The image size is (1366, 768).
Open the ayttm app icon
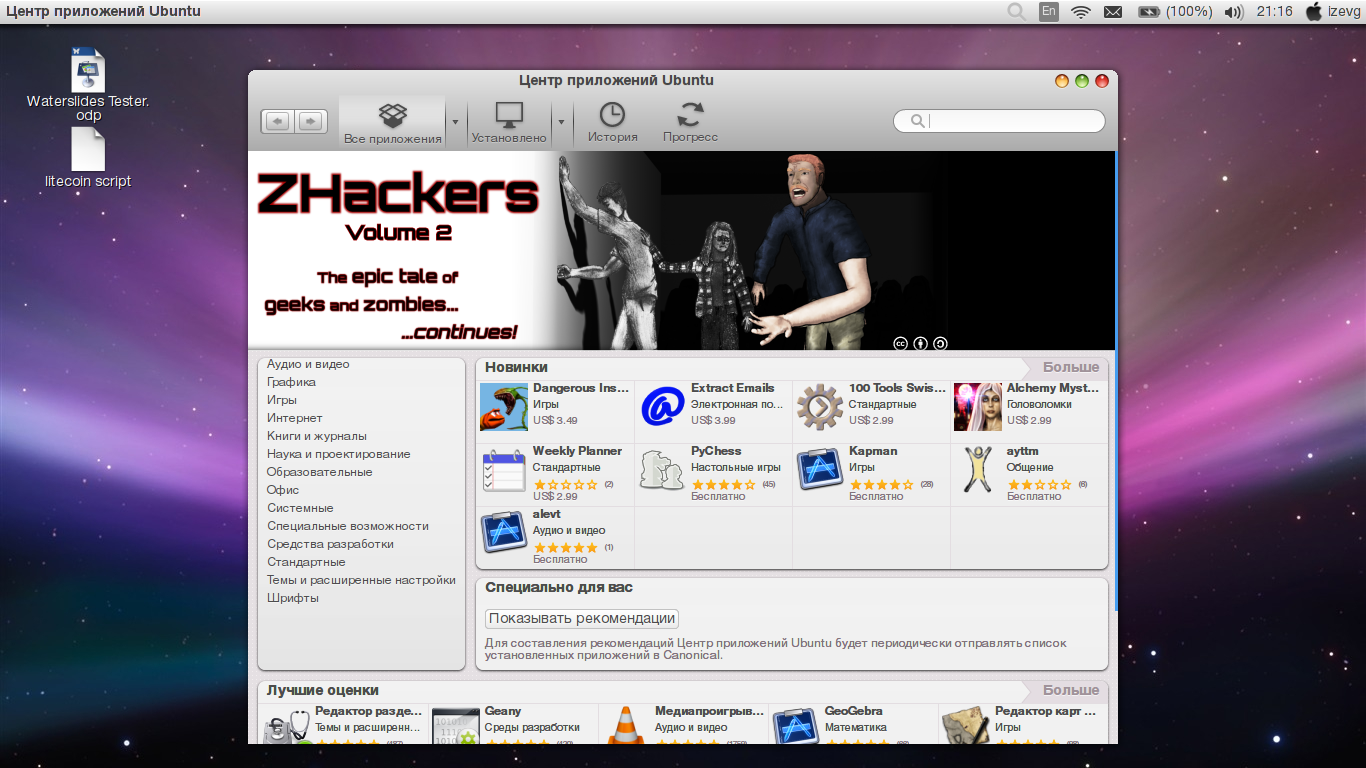pos(978,470)
